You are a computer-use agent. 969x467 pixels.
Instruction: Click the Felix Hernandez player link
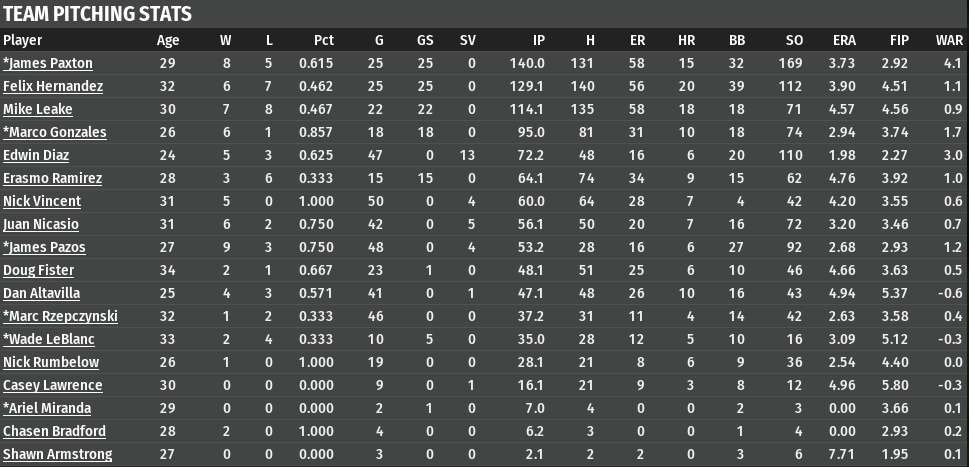(x=53, y=86)
